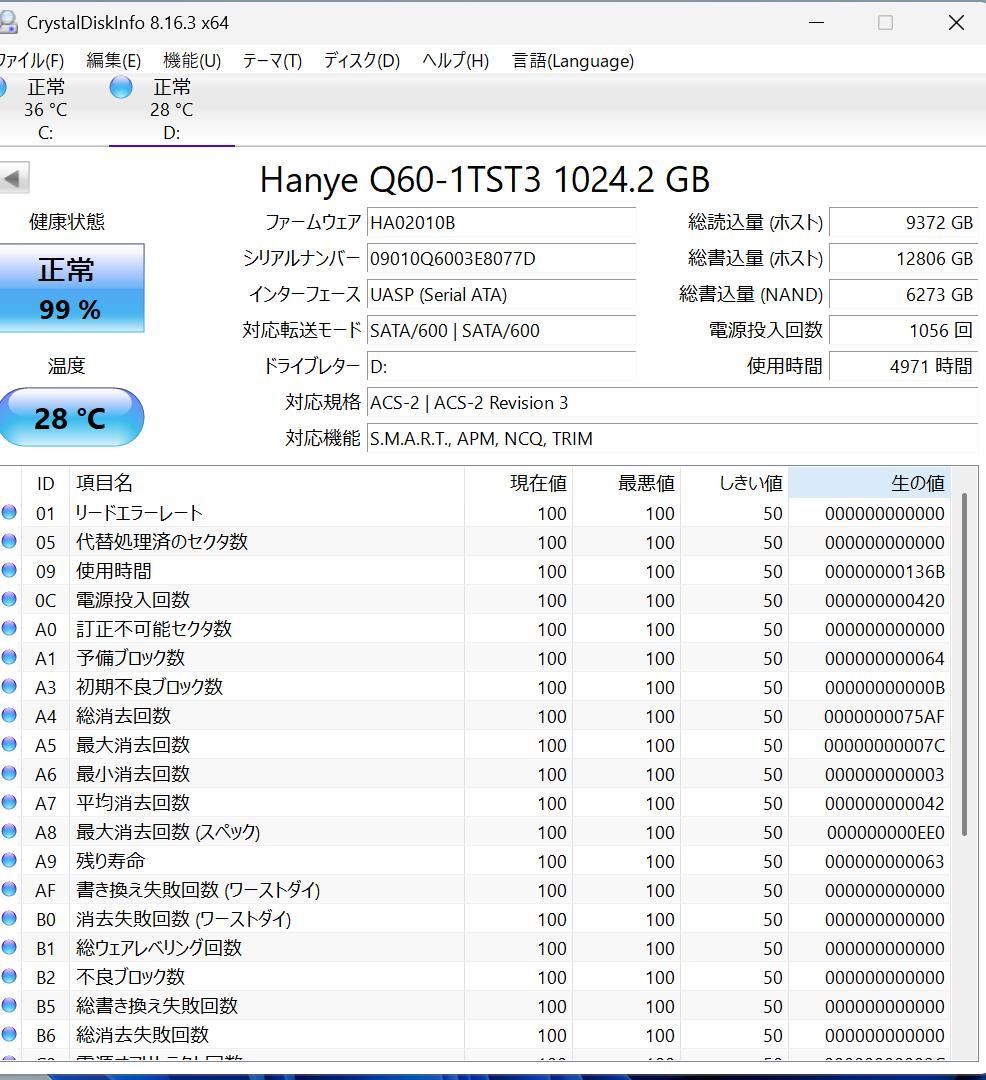Click the blue indicator beside リードエラーレート
The height and width of the screenshot is (1080, 986).
tap(10, 513)
